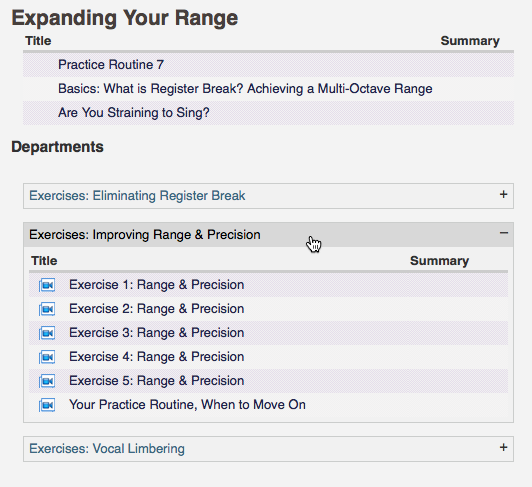The height and width of the screenshot is (487, 532).
Task: Open Practice Routine 7
Action: coord(111,64)
